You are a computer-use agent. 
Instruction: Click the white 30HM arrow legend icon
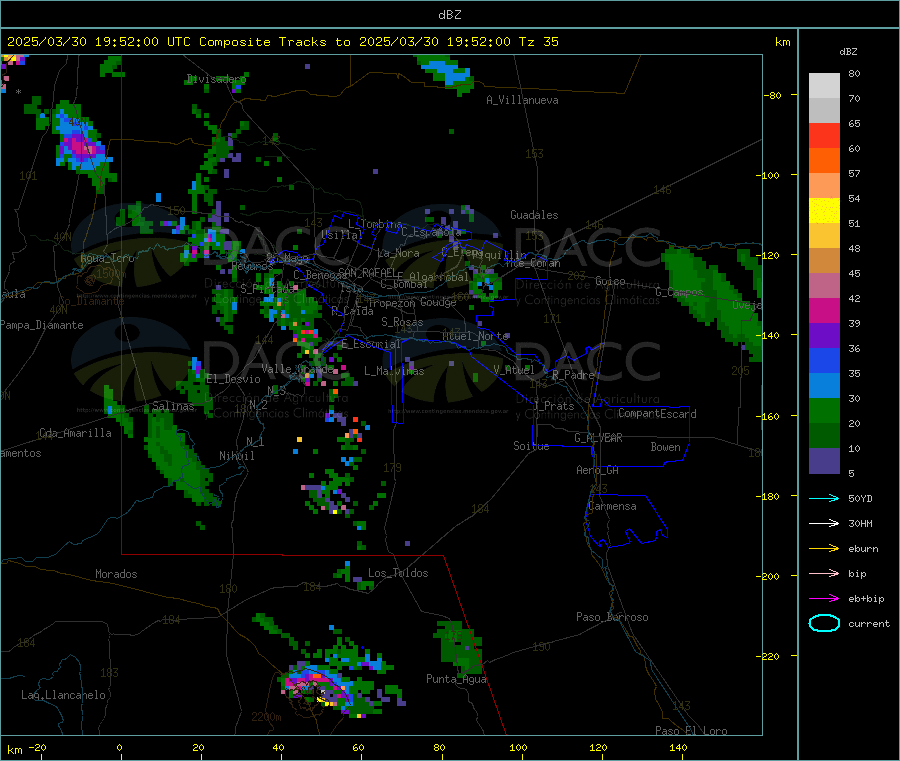tap(824, 523)
